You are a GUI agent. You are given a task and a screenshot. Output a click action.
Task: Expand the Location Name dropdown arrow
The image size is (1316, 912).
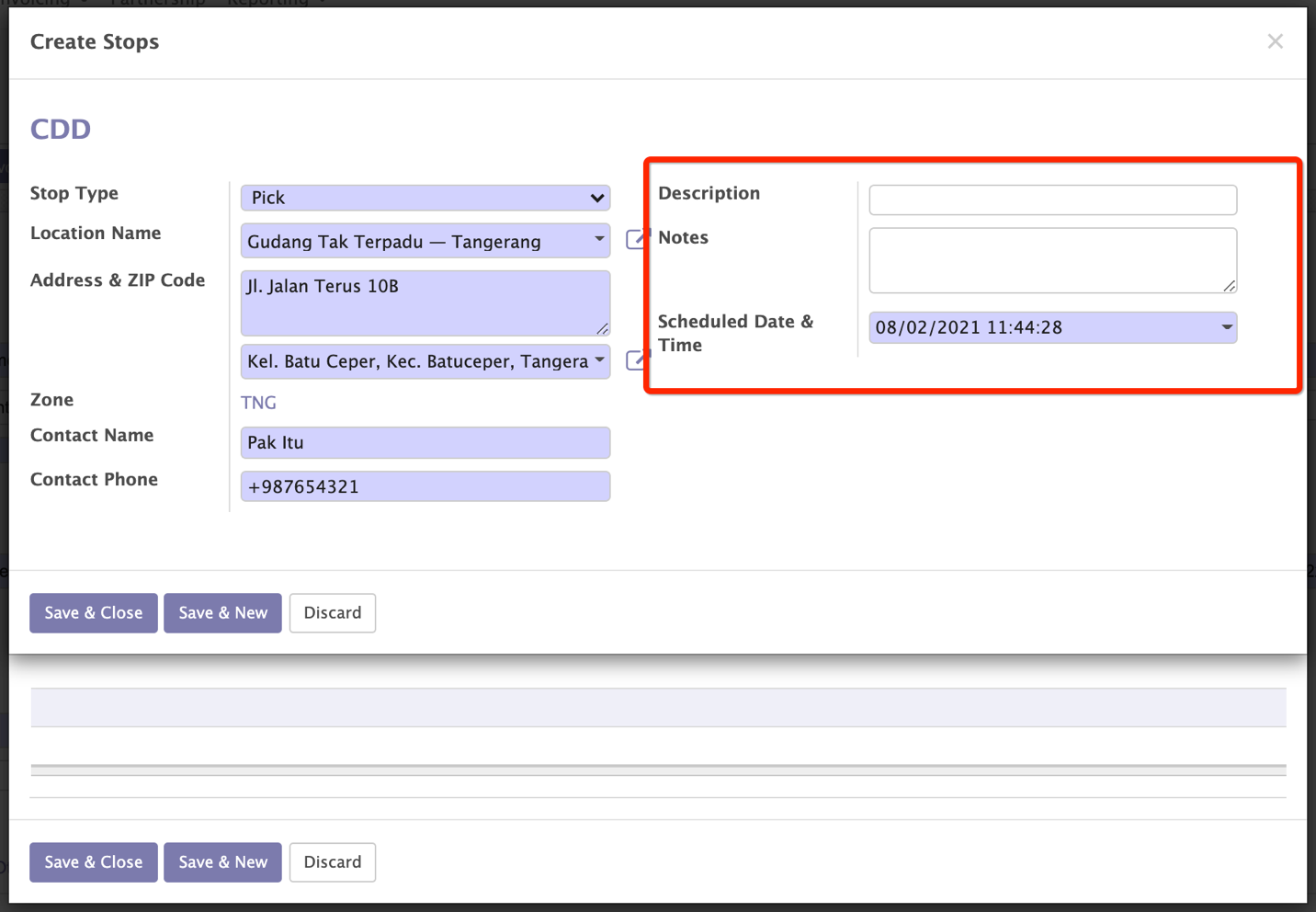[599, 240]
